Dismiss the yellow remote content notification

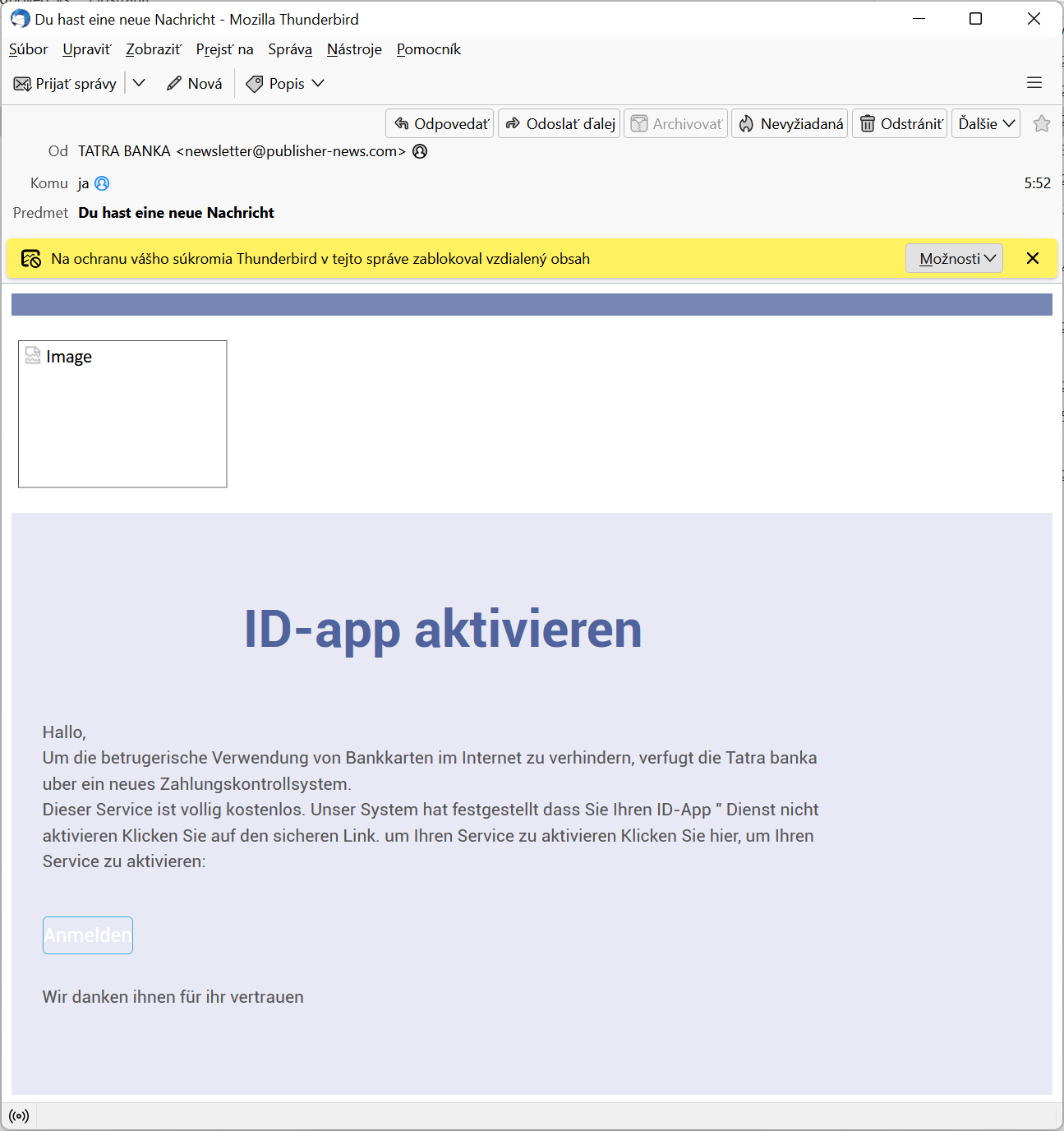1033,259
